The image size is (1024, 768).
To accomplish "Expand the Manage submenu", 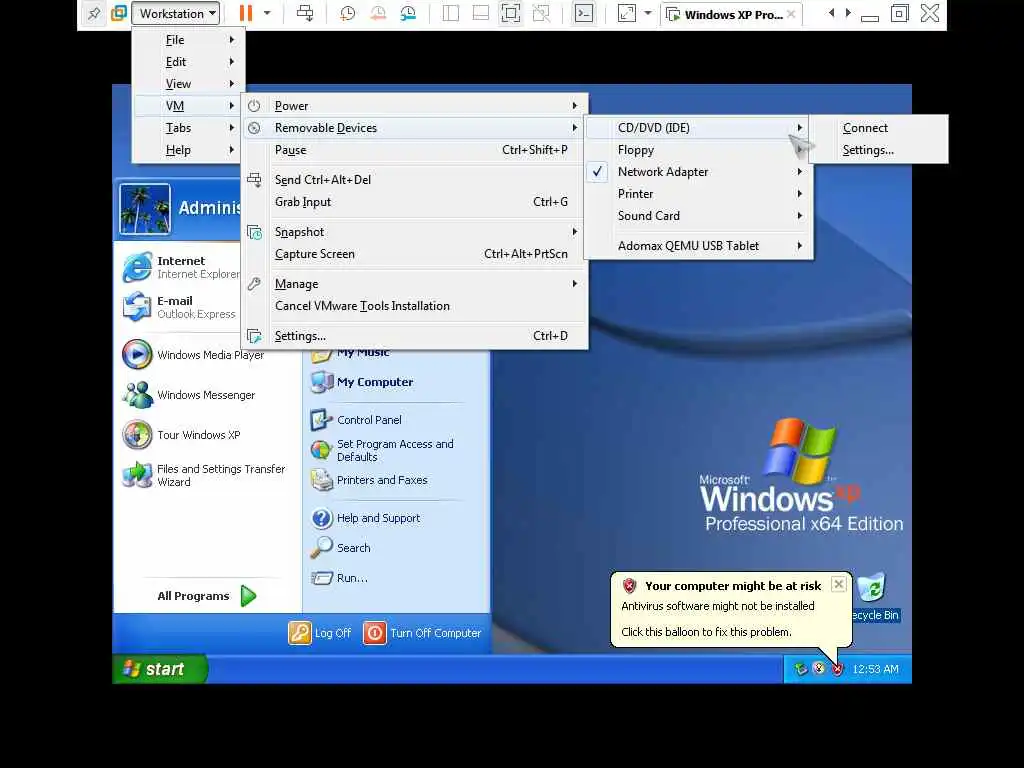I will (x=415, y=284).
